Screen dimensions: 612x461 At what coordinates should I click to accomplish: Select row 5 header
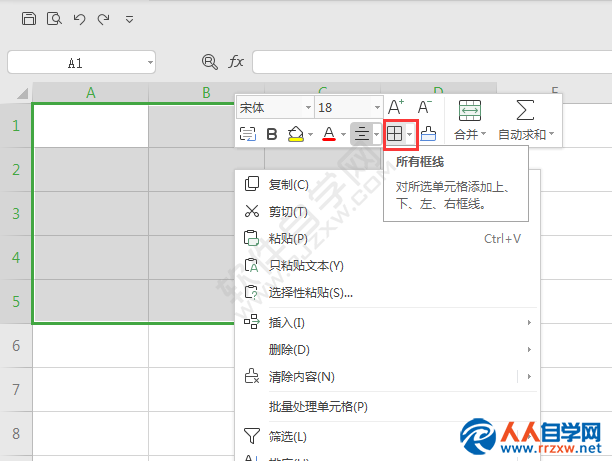click(x=16, y=301)
